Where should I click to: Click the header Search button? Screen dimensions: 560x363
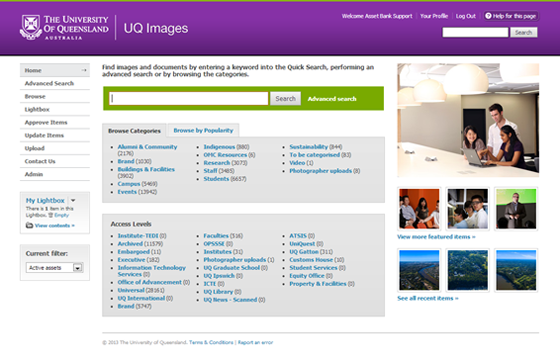click(524, 33)
